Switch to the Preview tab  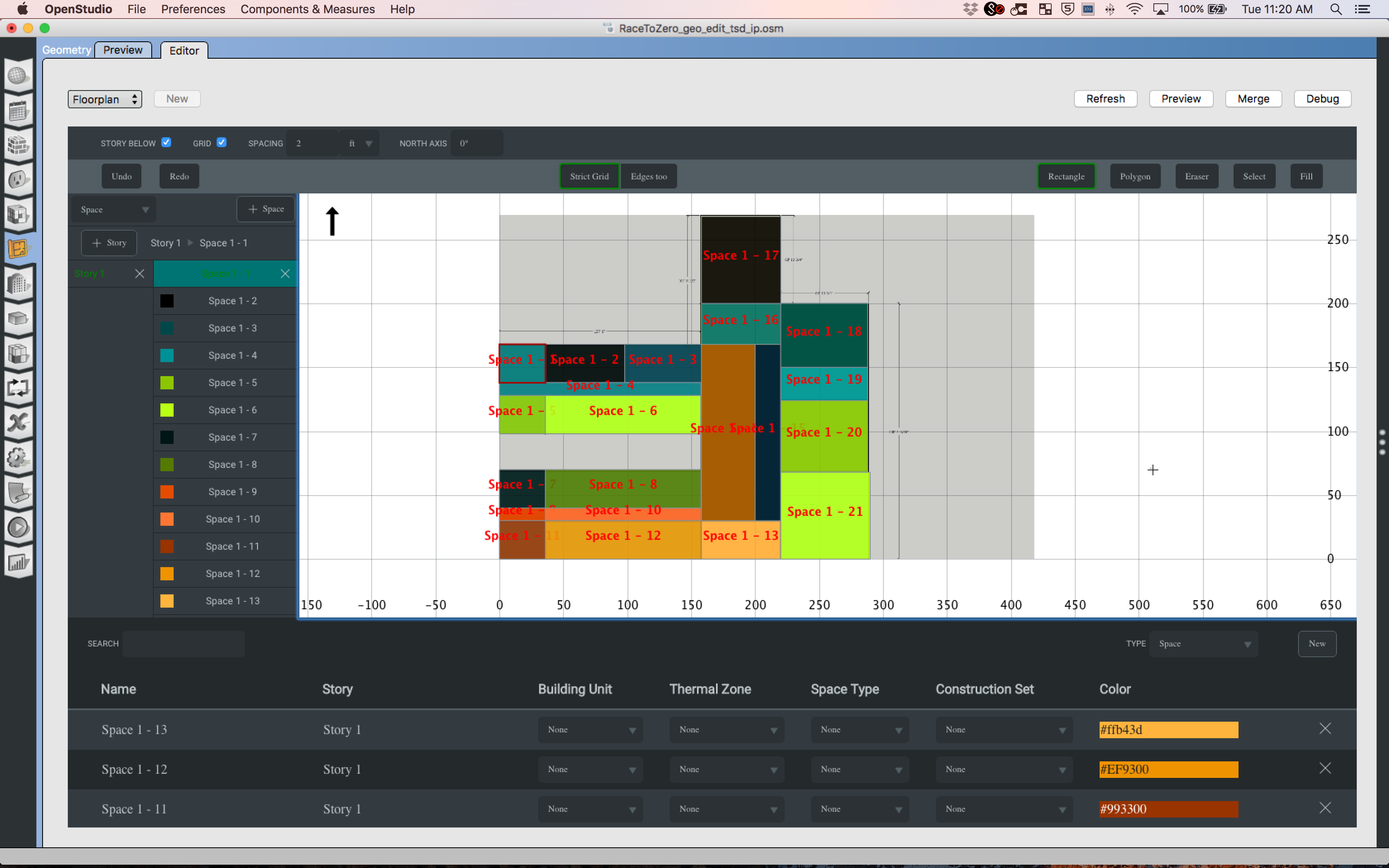[x=123, y=50]
